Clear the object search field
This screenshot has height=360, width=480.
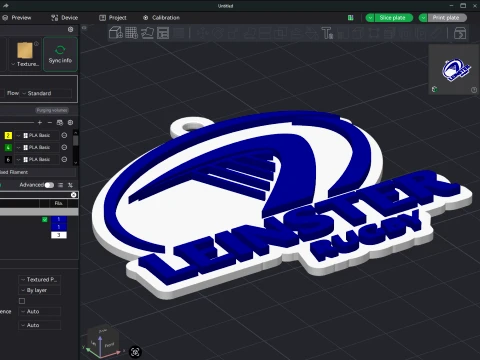click(x=74, y=195)
